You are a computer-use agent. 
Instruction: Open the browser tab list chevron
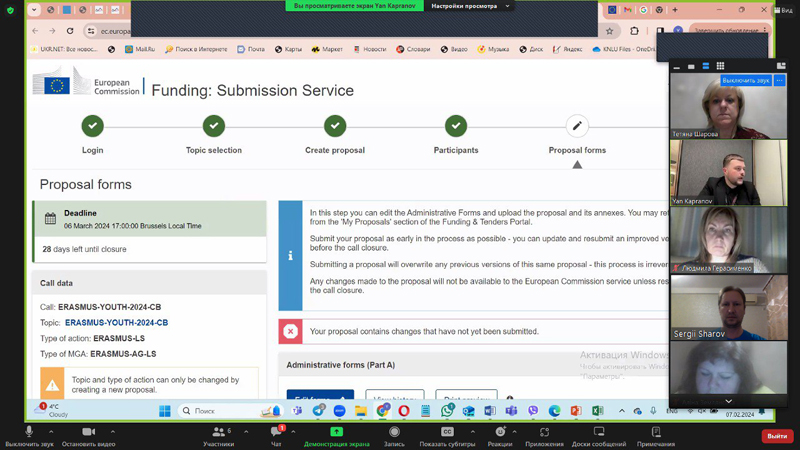pos(34,10)
